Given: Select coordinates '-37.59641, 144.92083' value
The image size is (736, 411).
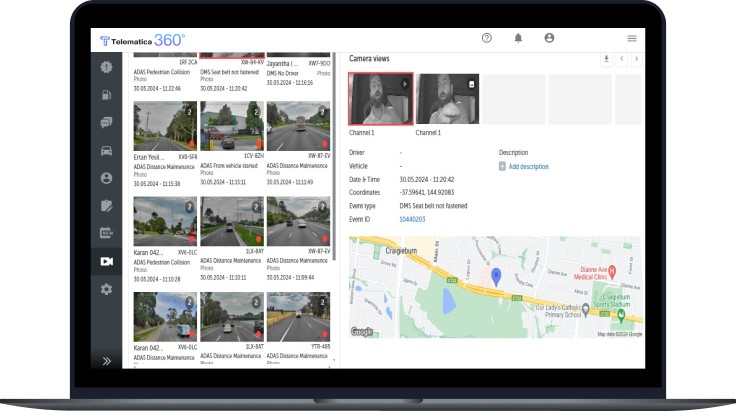Looking at the screenshot, I should coord(427,192).
